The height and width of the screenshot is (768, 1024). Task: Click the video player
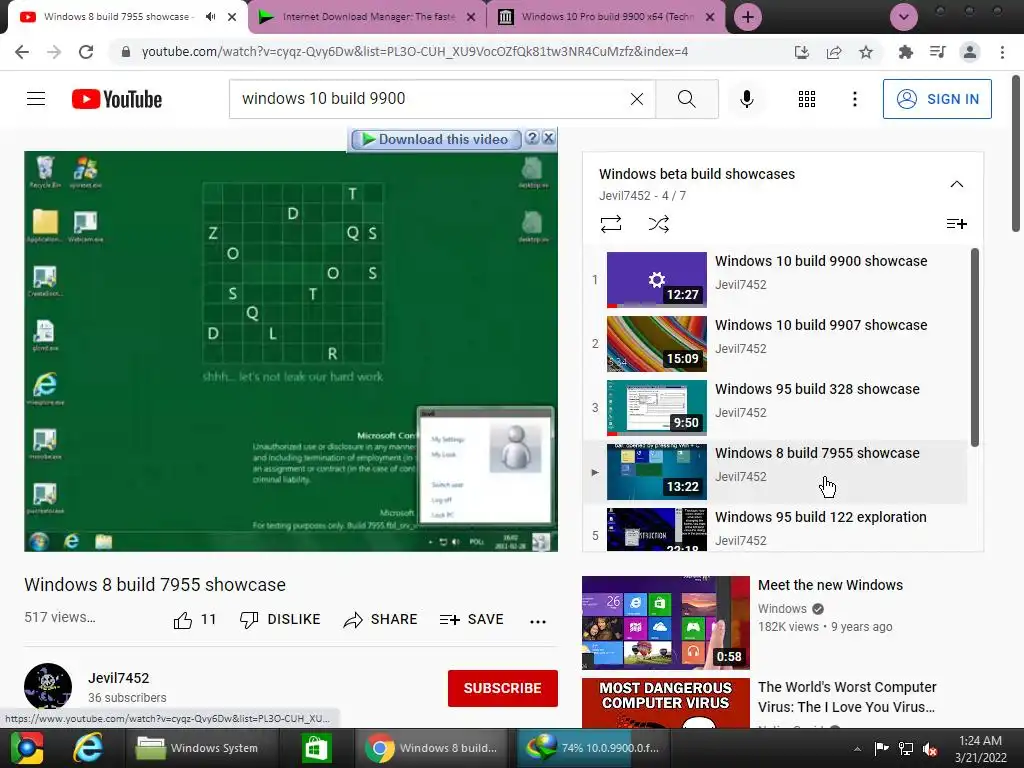point(291,351)
